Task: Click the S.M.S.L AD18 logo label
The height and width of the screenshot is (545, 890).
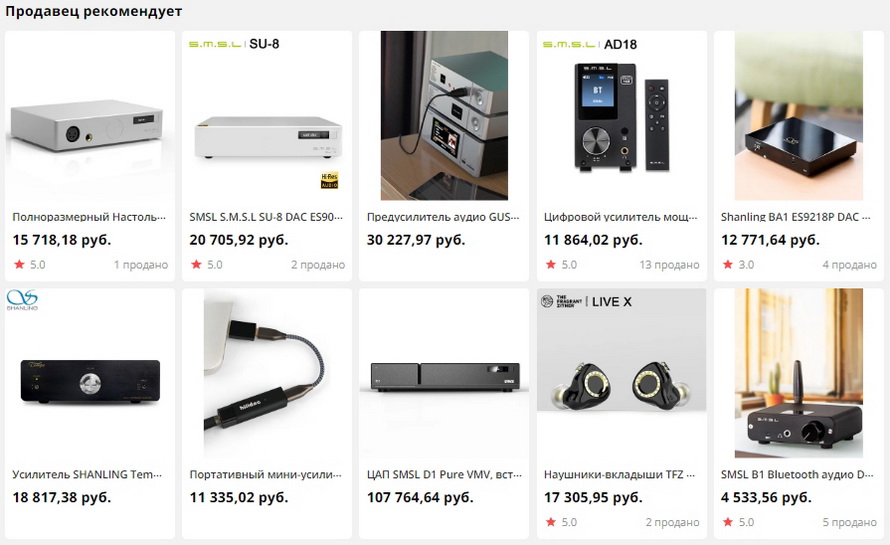Action: [590, 44]
